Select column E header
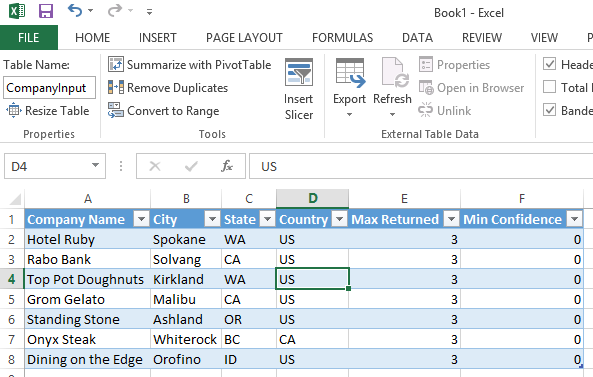The height and width of the screenshot is (377, 593). [x=404, y=199]
